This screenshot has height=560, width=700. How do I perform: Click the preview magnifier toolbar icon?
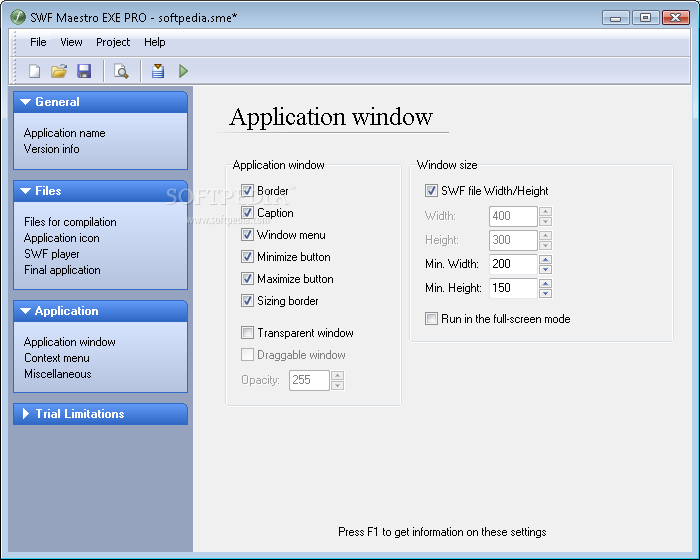pyautogui.click(x=121, y=71)
